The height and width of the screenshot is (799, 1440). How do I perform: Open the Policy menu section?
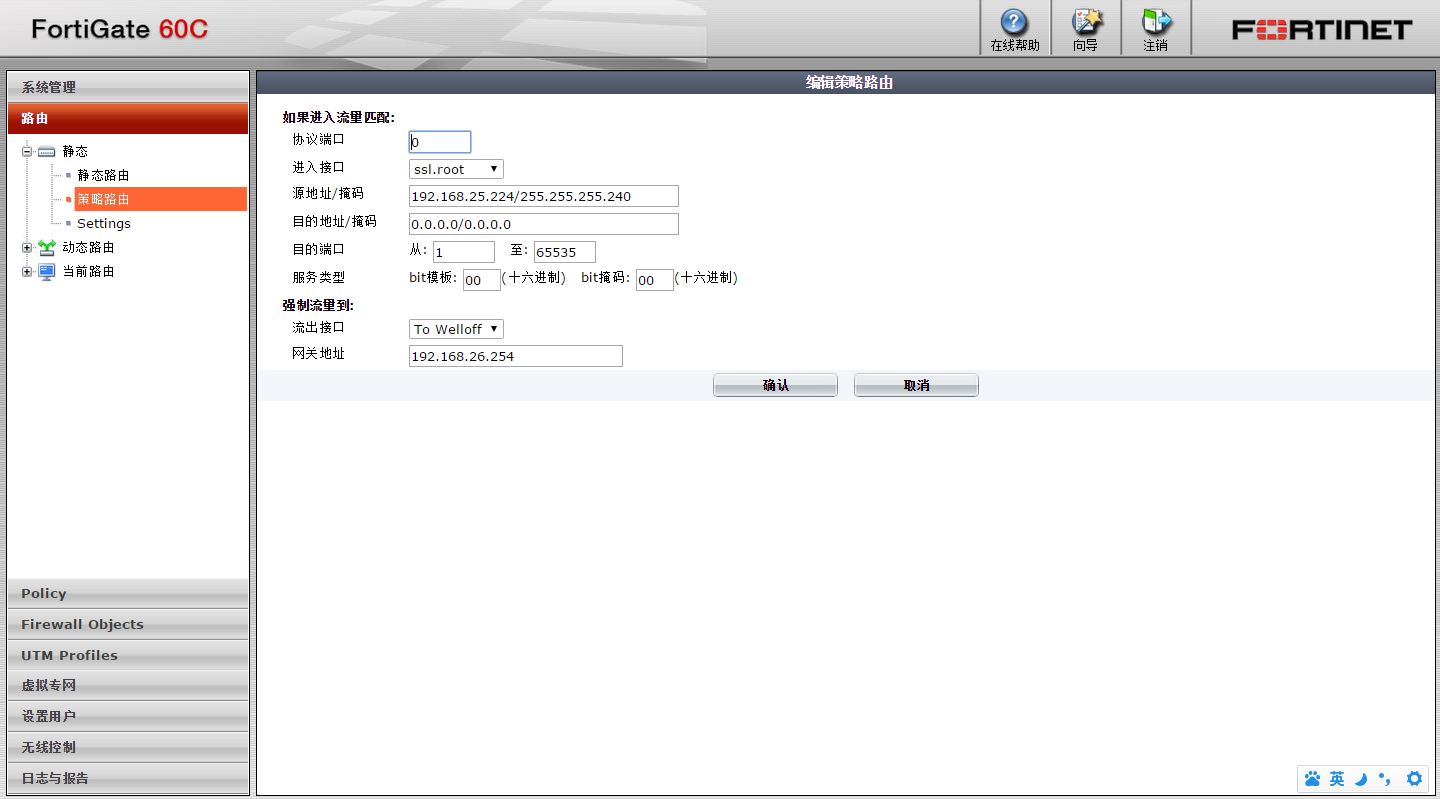point(128,593)
